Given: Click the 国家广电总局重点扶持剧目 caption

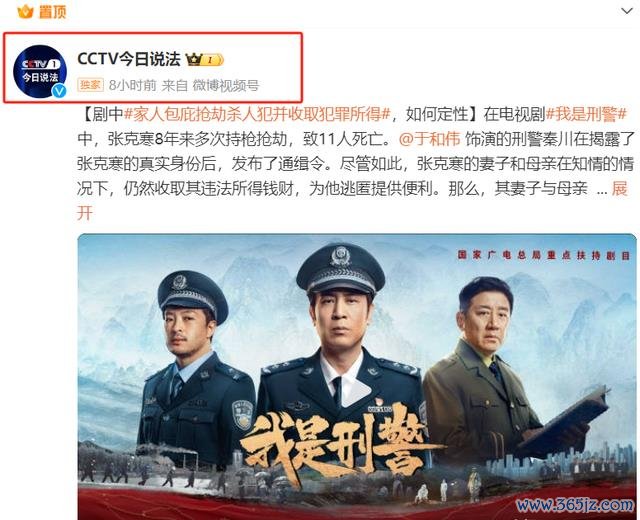Looking at the screenshot, I should (544, 255).
